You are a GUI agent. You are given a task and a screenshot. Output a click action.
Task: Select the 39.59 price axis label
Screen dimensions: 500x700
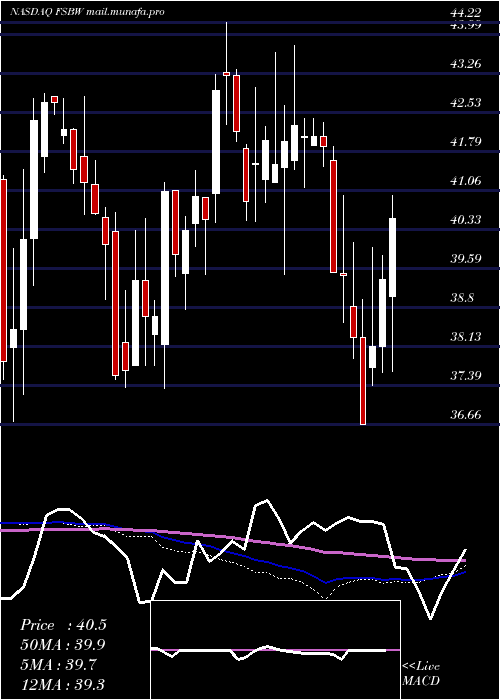click(466, 258)
